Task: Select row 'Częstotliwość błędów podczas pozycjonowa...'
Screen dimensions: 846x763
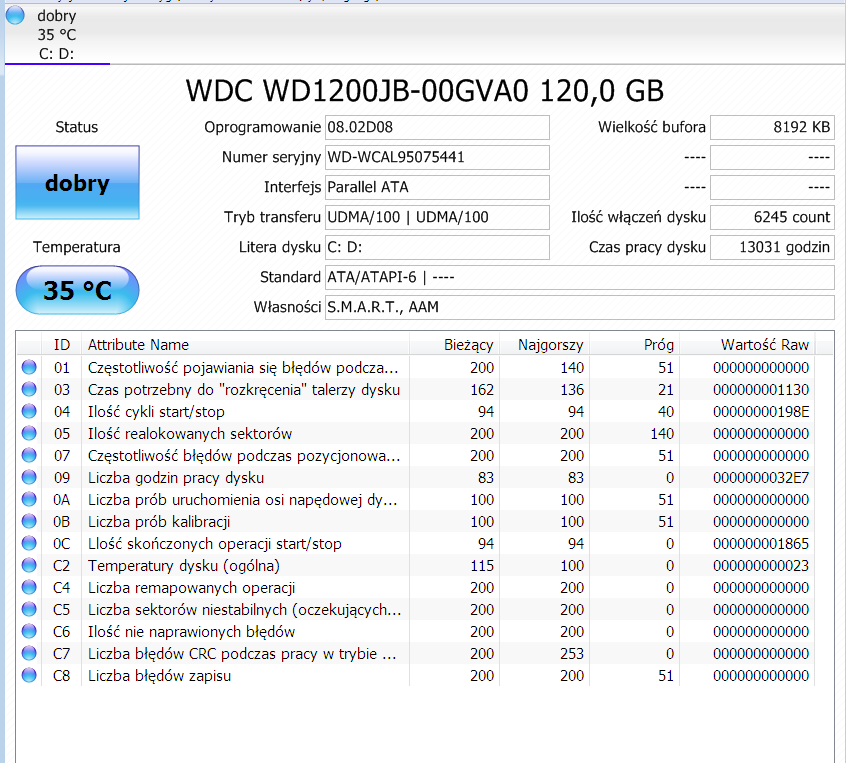Action: point(416,455)
